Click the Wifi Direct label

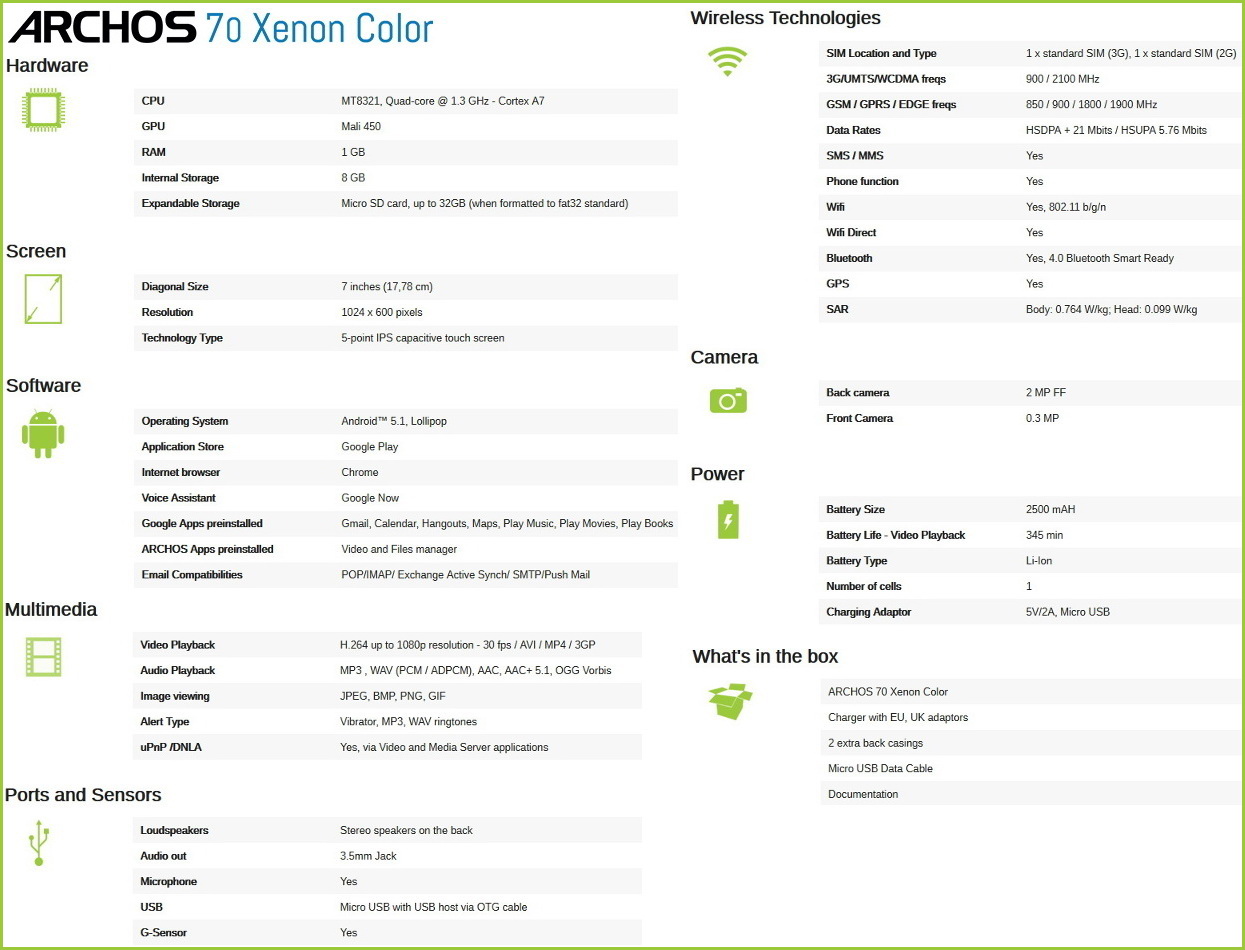(851, 233)
